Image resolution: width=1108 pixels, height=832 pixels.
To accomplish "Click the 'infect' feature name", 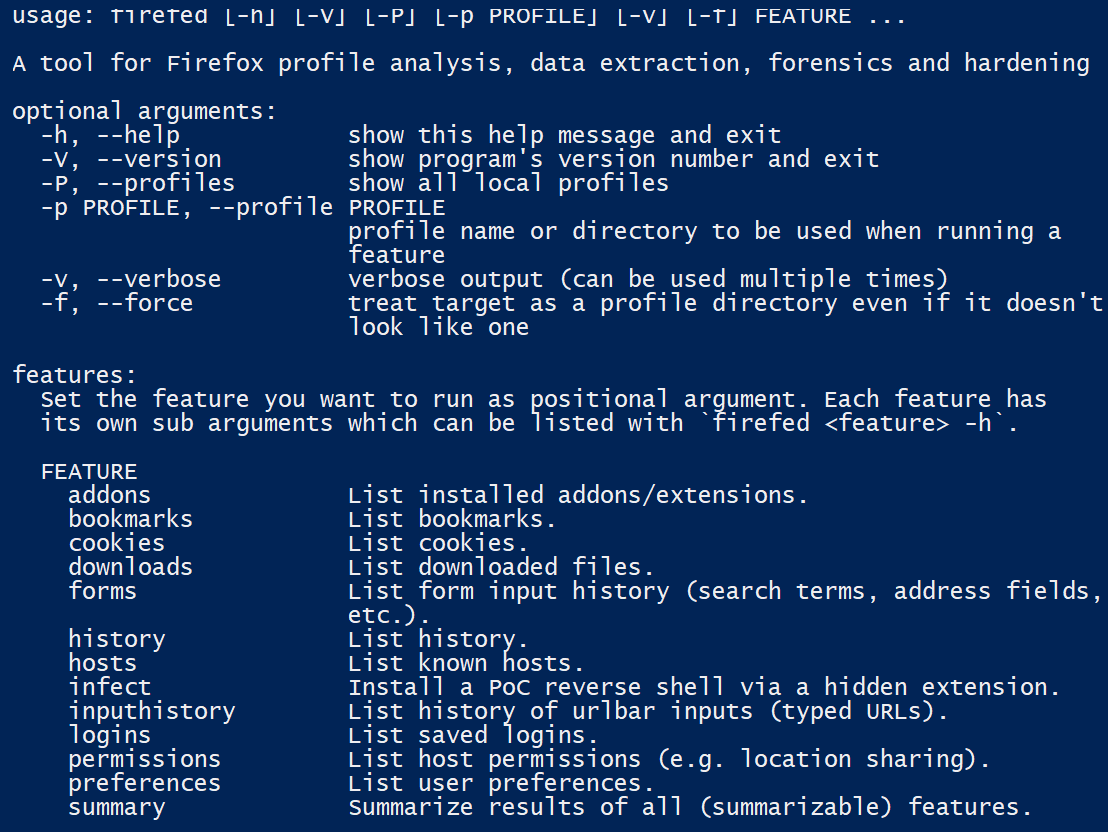I will pyautogui.click(x=109, y=687).
